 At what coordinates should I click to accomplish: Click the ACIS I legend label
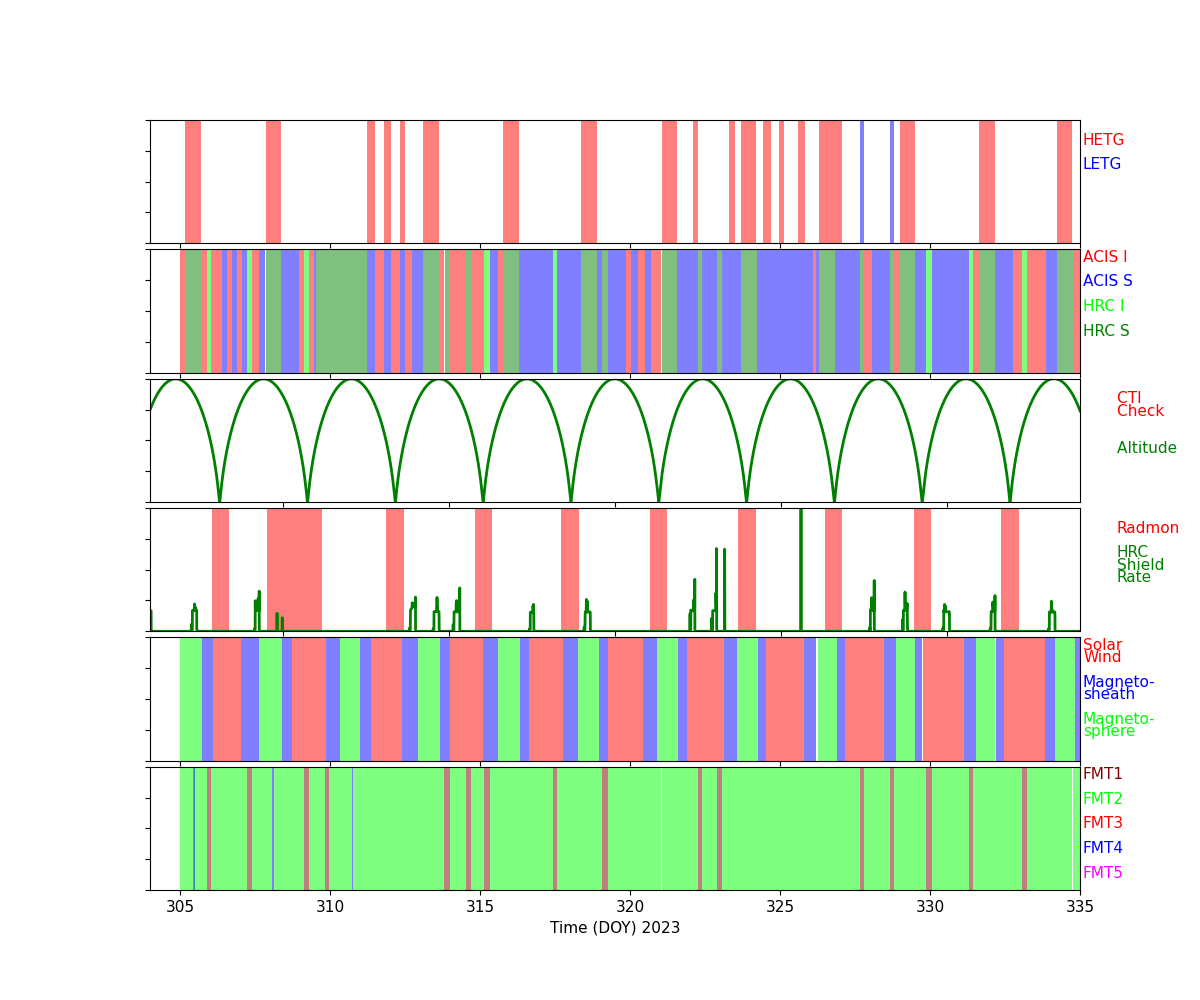1104,257
